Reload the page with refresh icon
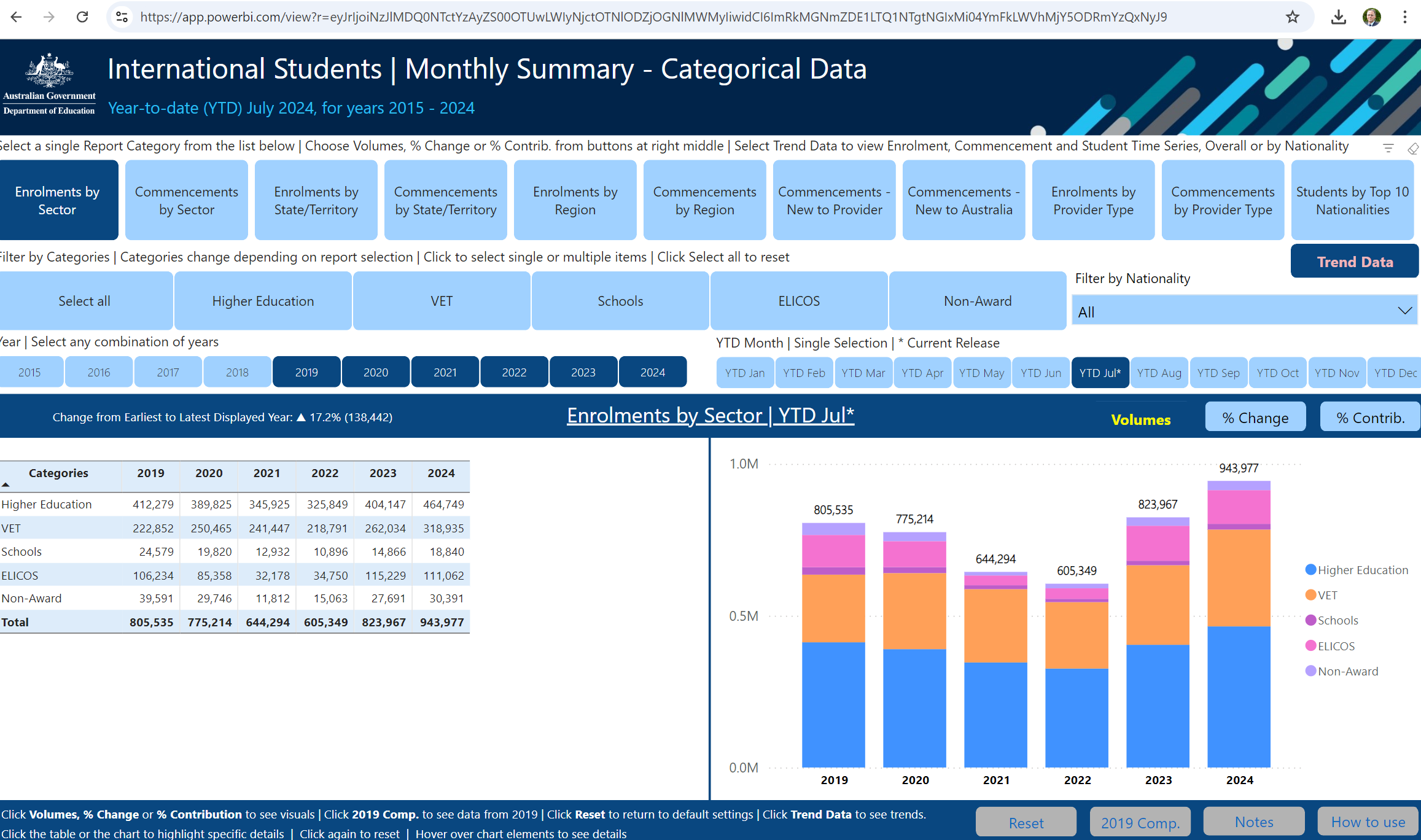 click(82, 17)
